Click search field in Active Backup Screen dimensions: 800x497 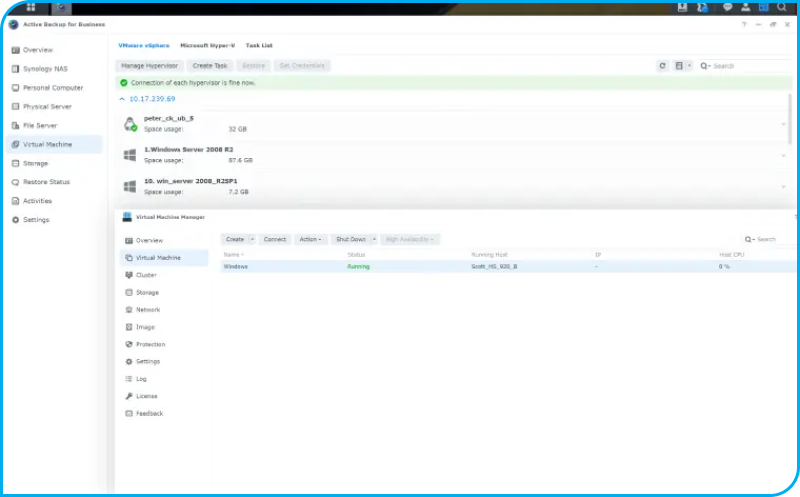[745, 66]
